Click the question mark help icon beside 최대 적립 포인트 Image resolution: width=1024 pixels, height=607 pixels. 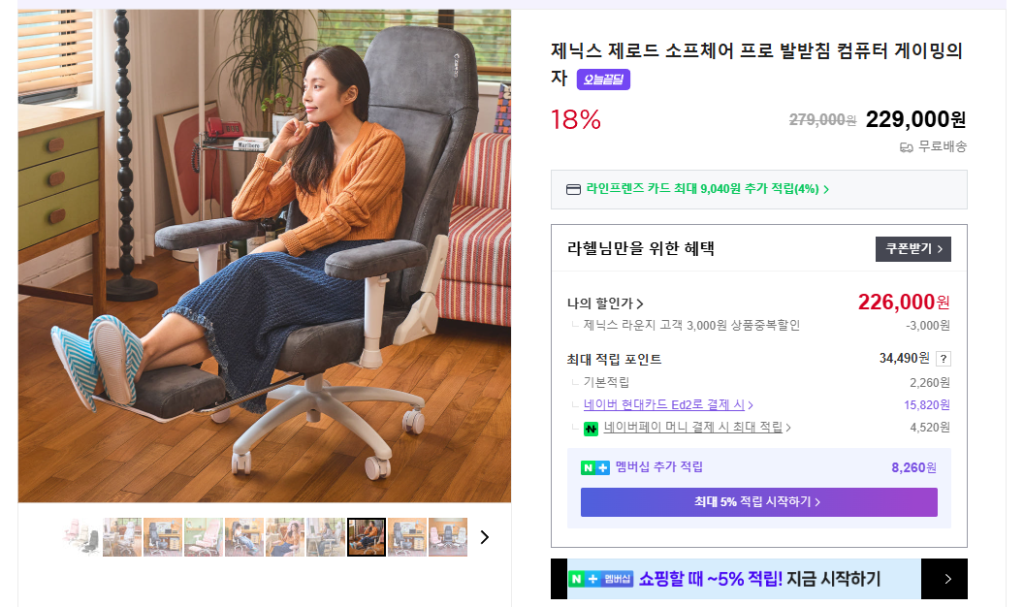point(942,359)
